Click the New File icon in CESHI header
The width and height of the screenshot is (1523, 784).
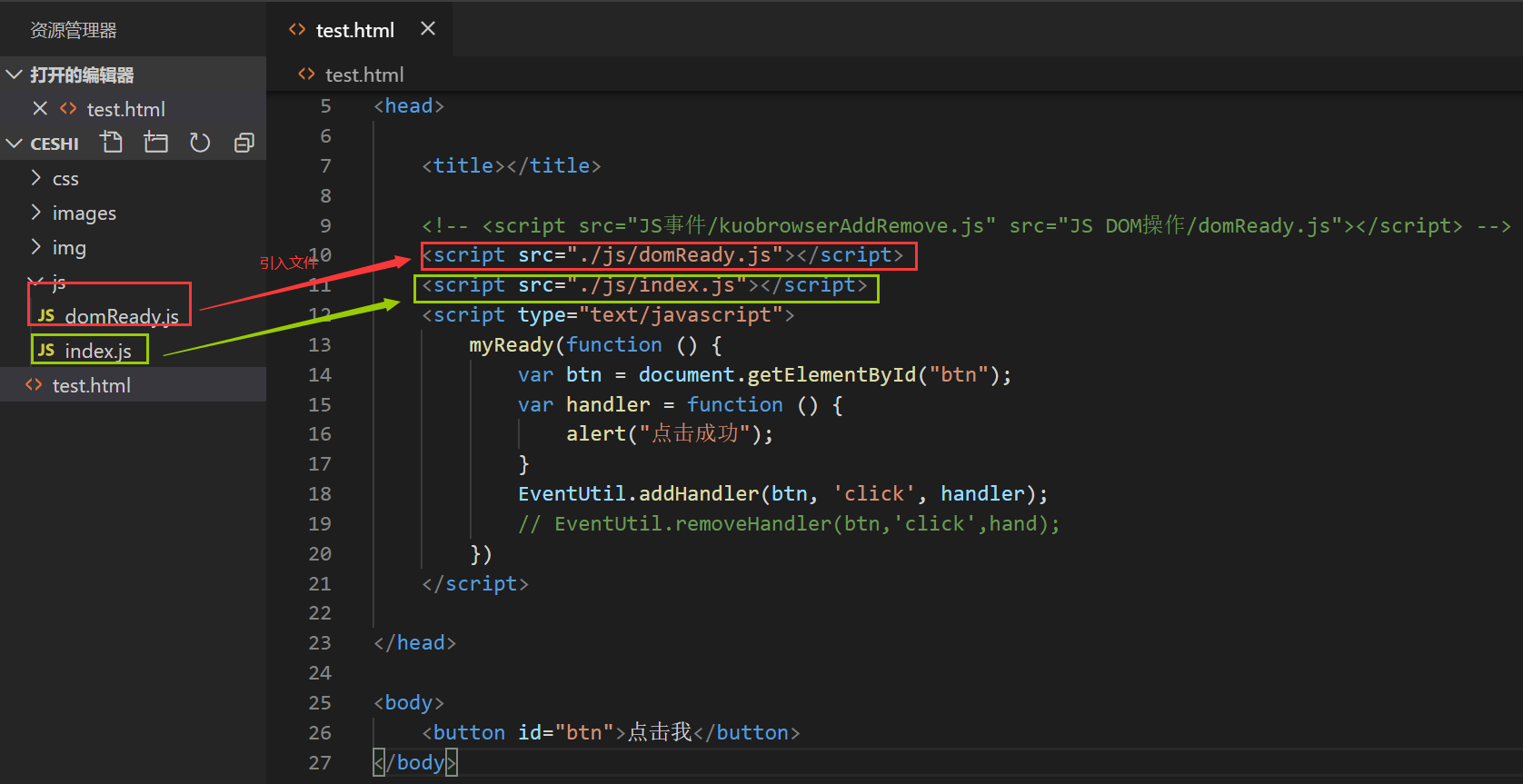pyautogui.click(x=111, y=142)
